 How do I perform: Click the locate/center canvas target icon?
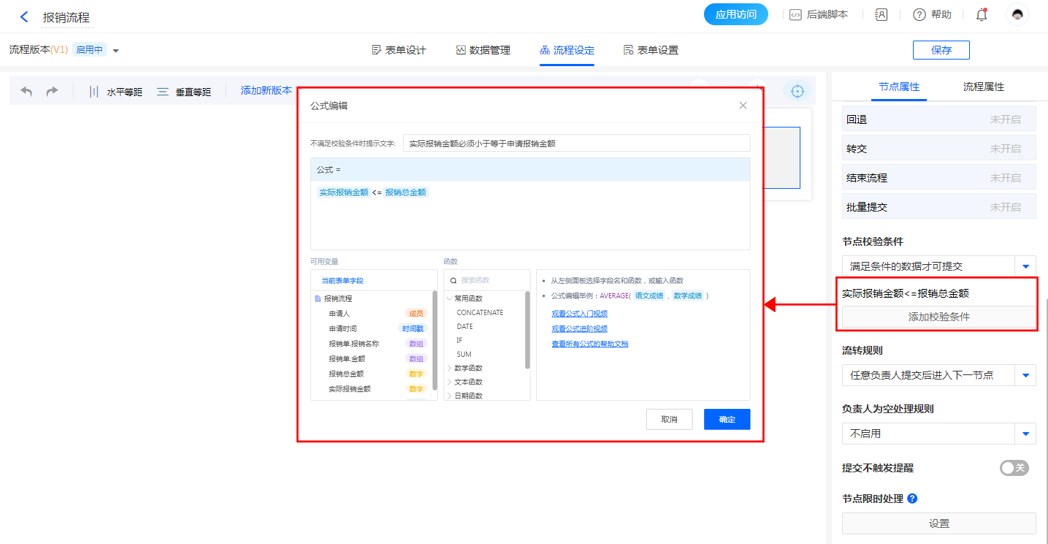797,91
